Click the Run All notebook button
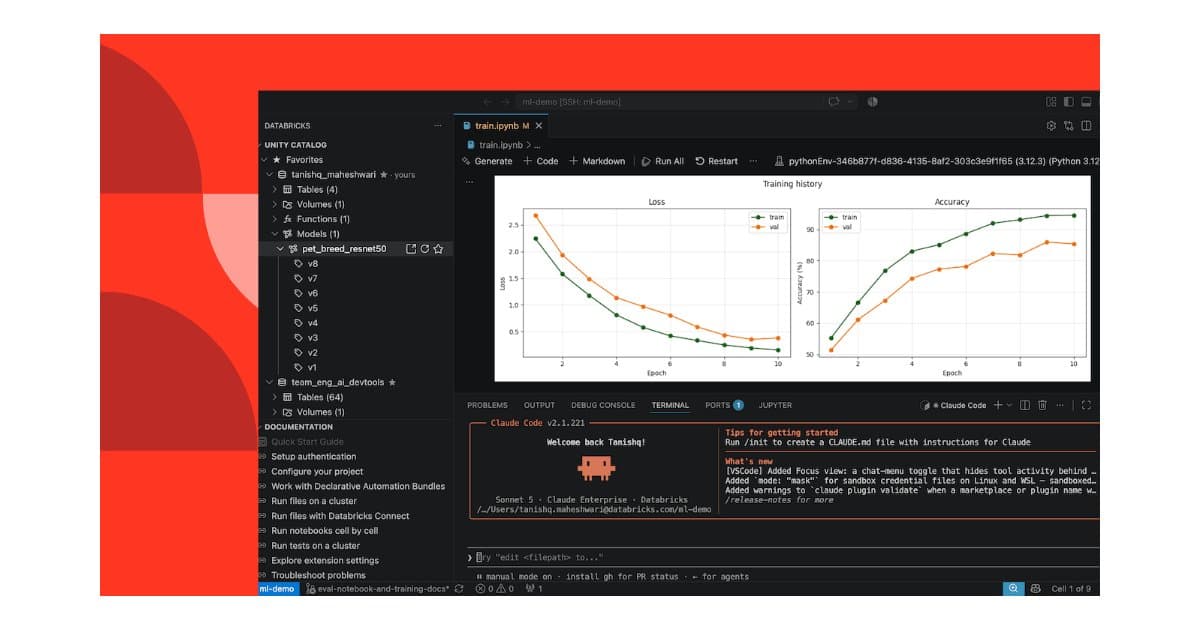Screen dimensions: 1200x630 click(x=663, y=161)
